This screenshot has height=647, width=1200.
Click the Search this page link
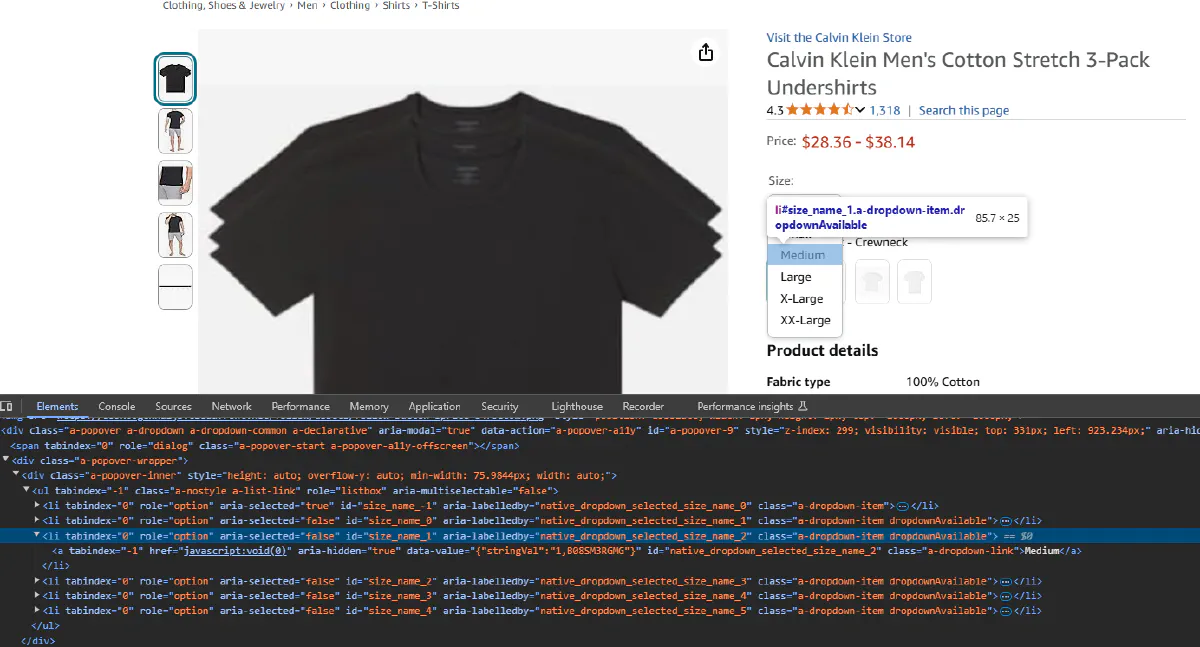(x=964, y=110)
